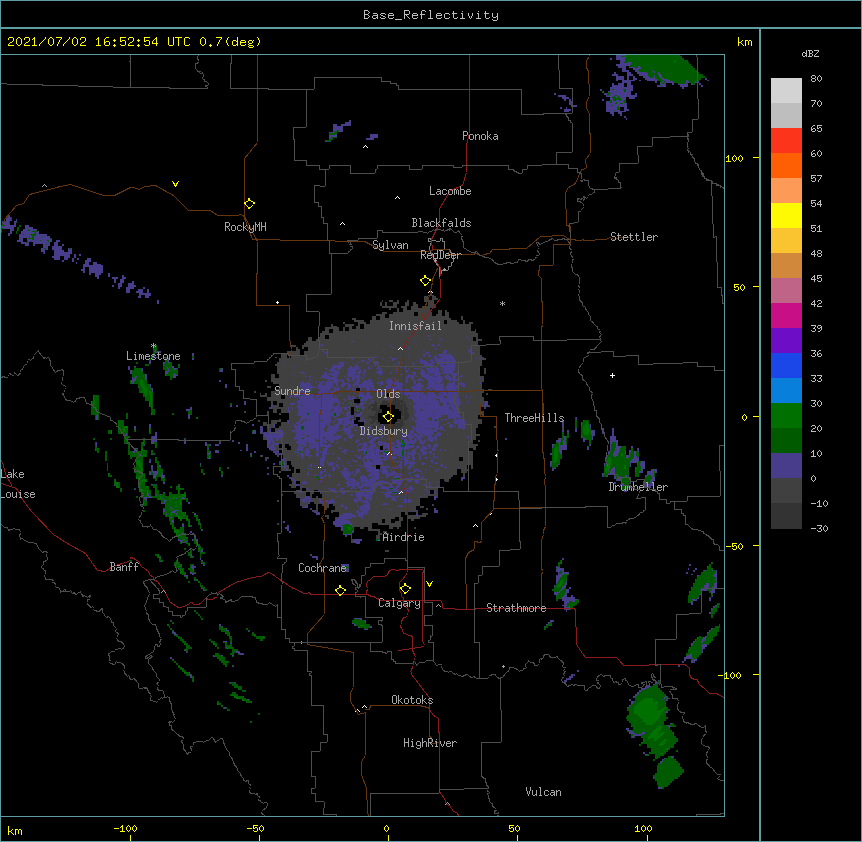This screenshot has height=842, width=862.
Task: Select the light gray swatch between 80 and 70
Action: (786, 91)
